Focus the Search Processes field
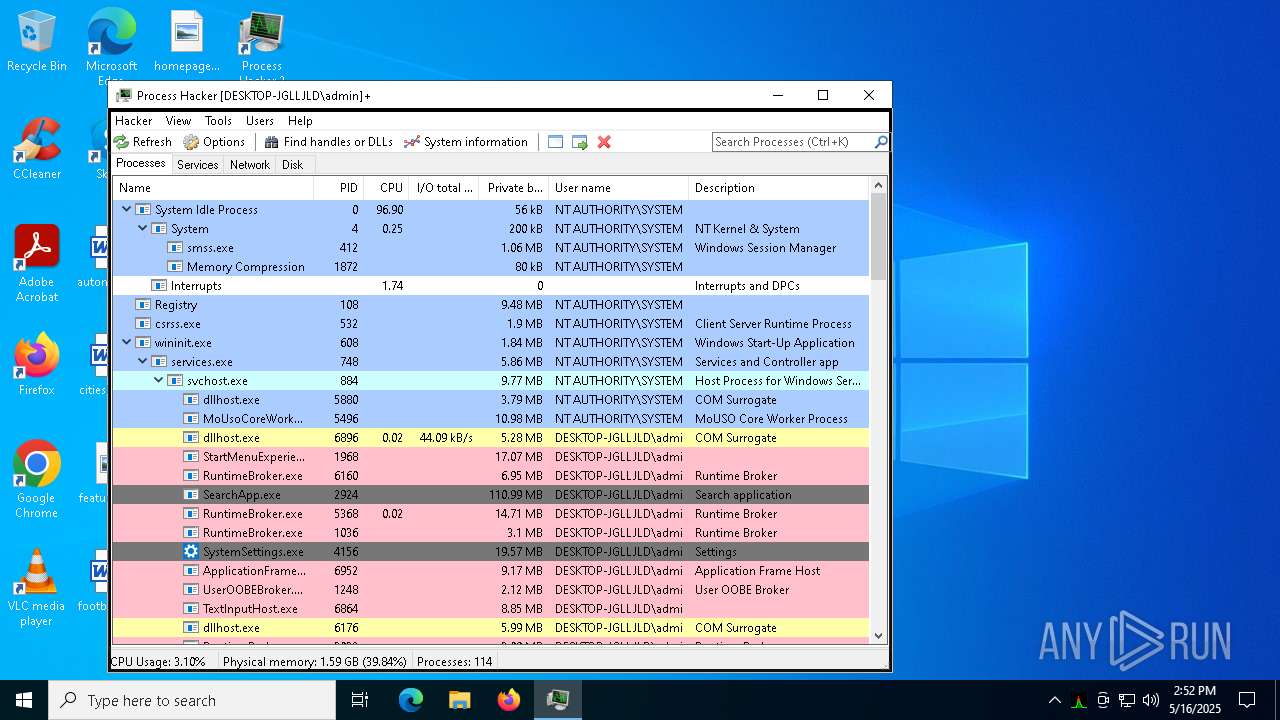This screenshot has height=720, width=1280. (x=793, y=142)
